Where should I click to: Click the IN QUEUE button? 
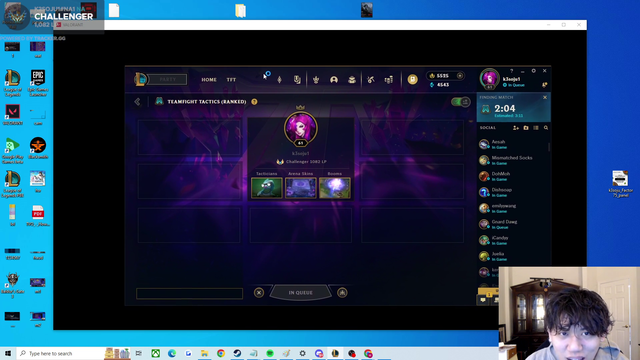pyautogui.click(x=300, y=293)
